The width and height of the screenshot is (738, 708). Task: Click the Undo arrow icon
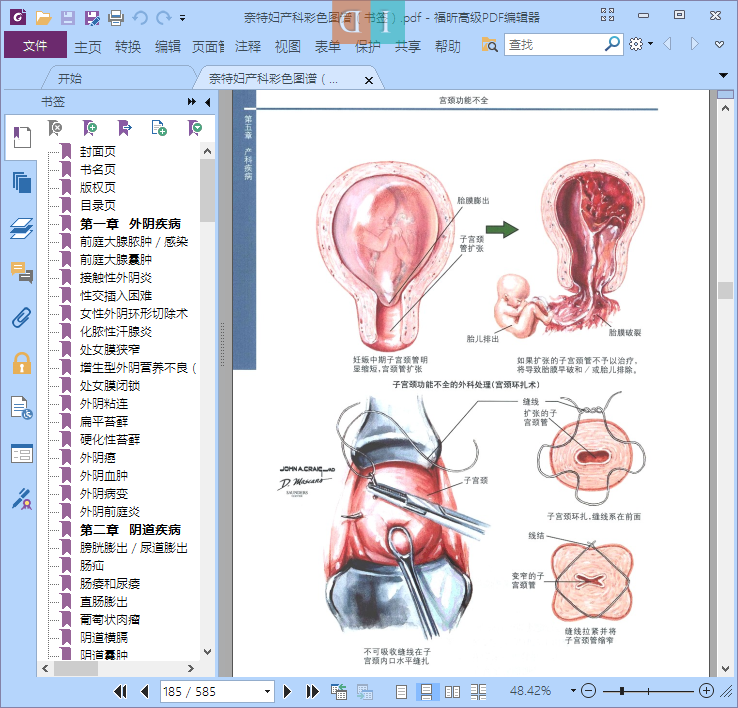click(x=140, y=18)
